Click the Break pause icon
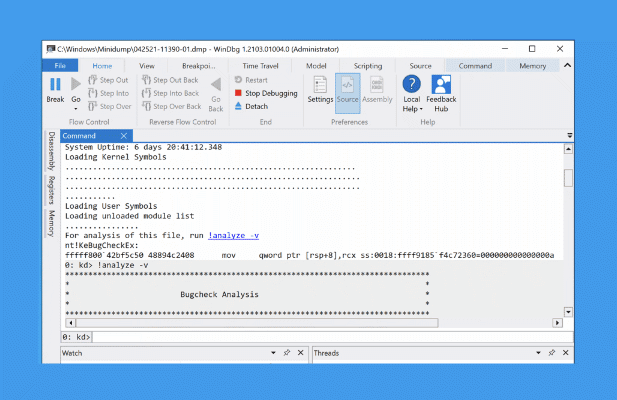617x400 pixels. [x=55, y=85]
